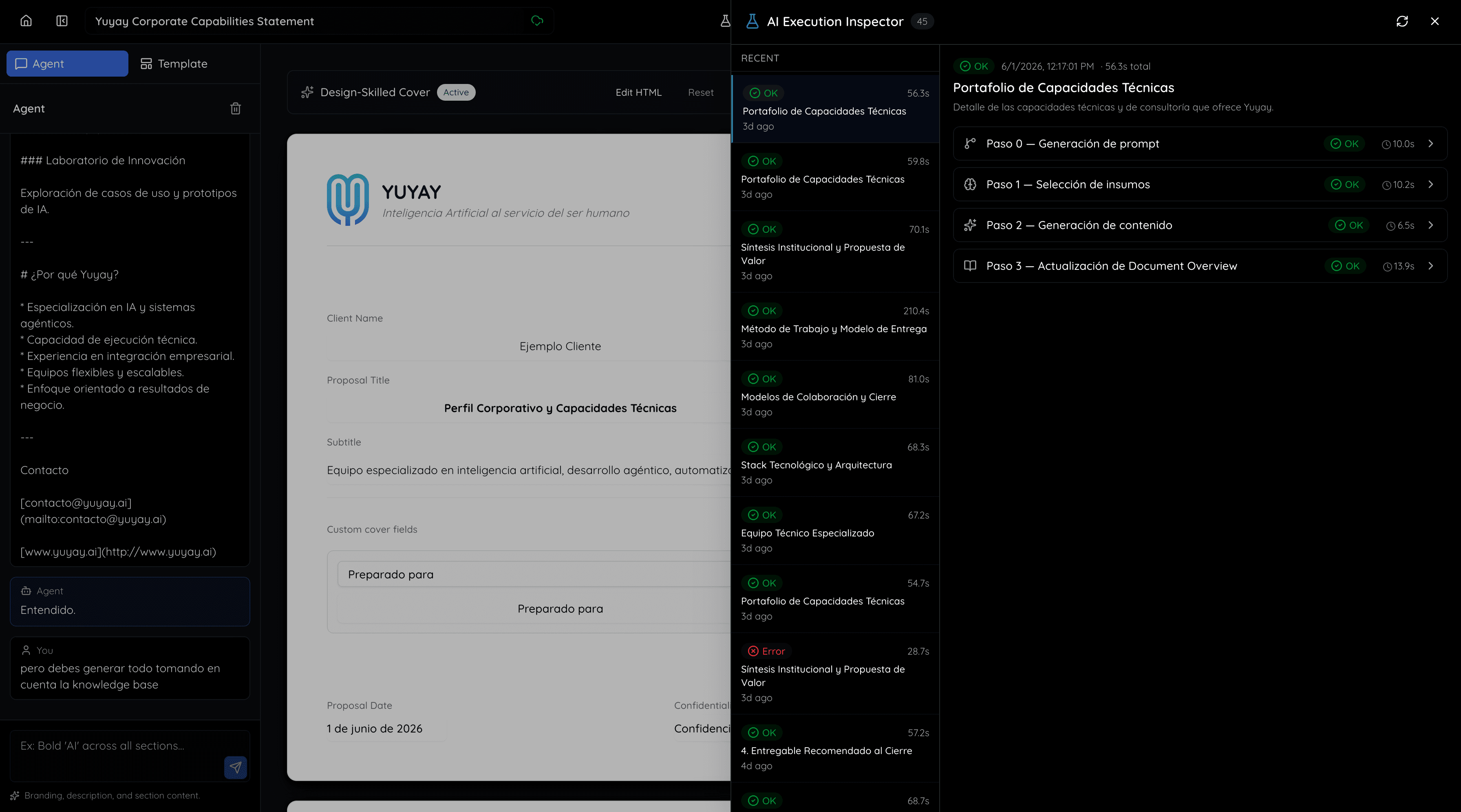Open Paso 3 Actualización de Document Overview
This screenshot has width=1461, height=812.
[1200, 266]
